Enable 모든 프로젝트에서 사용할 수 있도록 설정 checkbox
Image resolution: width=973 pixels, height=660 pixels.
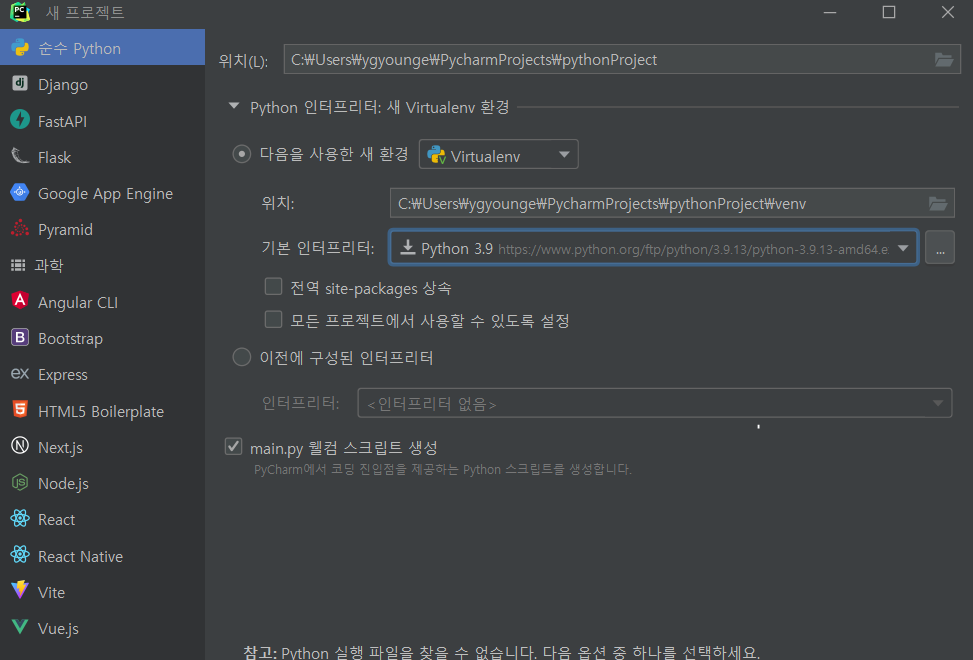point(273,319)
